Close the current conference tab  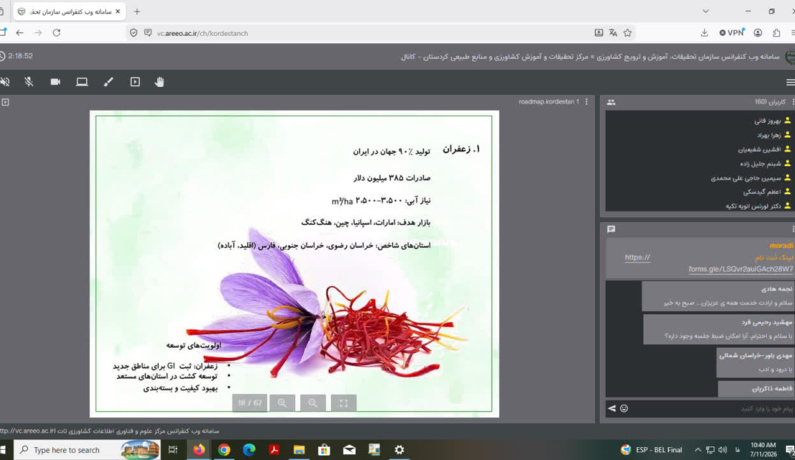pos(118,11)
